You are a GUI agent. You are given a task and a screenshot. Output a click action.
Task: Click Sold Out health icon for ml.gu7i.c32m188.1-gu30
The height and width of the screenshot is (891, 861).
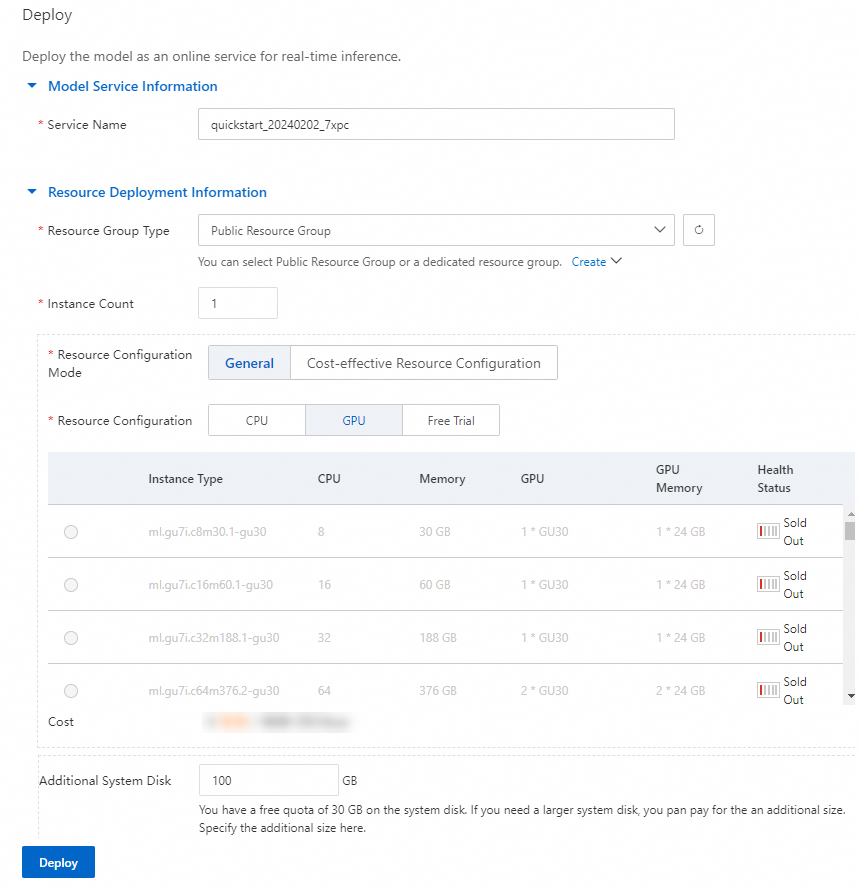click(x=768, y=638)
